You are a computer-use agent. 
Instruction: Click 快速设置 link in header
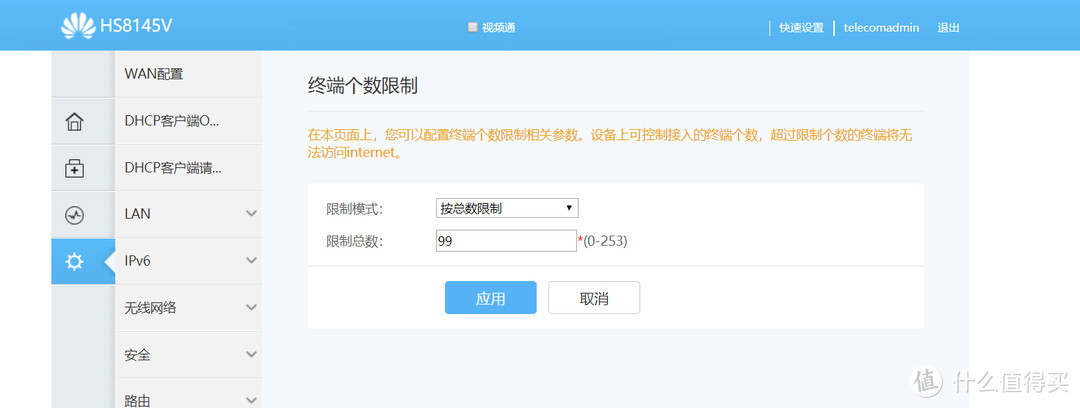pos(801,28)
